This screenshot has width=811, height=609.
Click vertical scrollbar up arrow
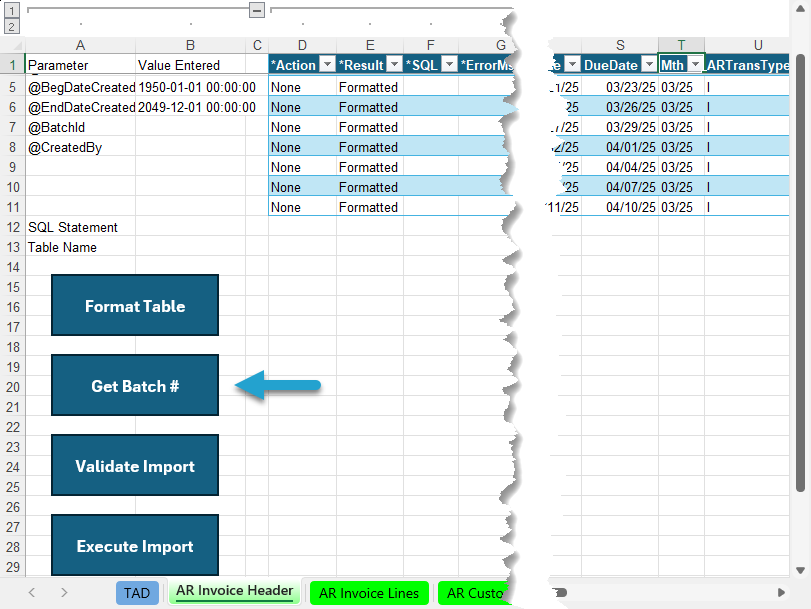[800, 8]
